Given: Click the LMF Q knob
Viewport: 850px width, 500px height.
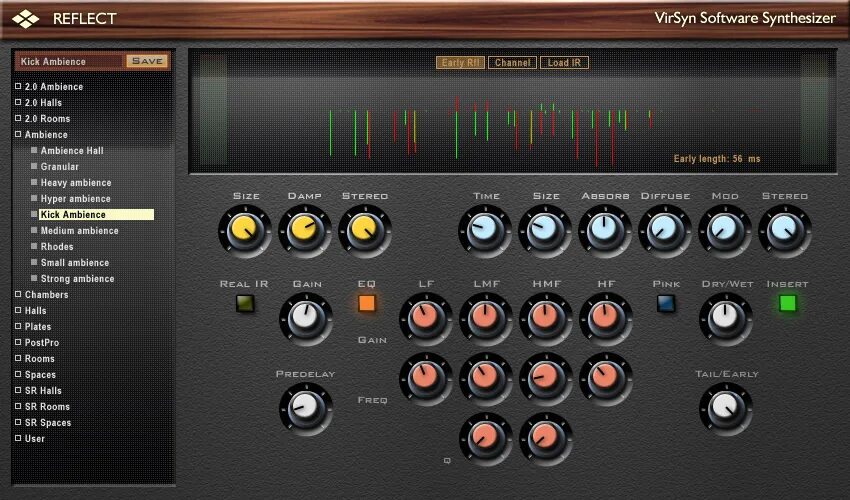Looking at the screenshot, I should (486, 438).
